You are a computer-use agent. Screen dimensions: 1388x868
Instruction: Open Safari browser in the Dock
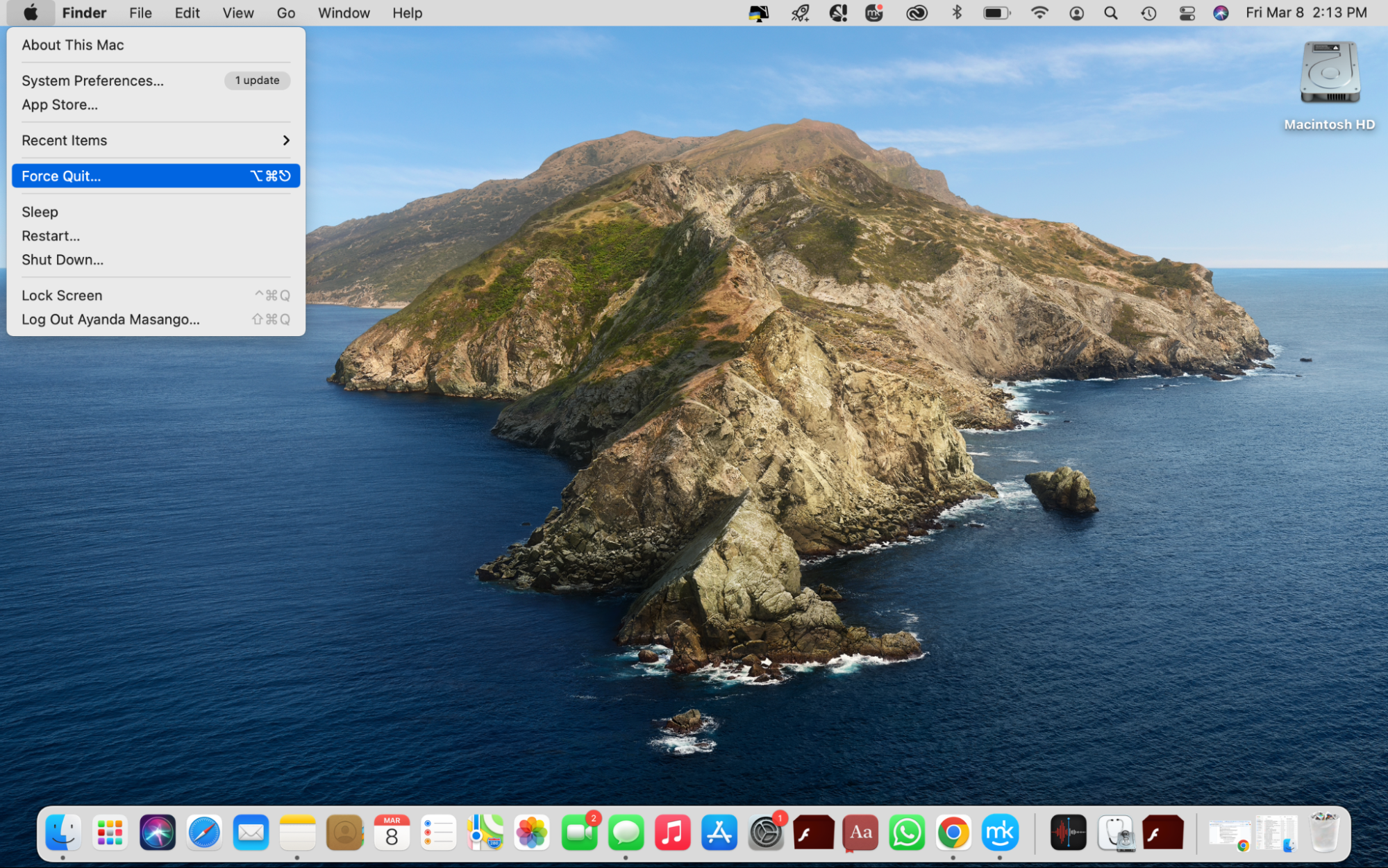pyautogui.click(x=204, y=833)
